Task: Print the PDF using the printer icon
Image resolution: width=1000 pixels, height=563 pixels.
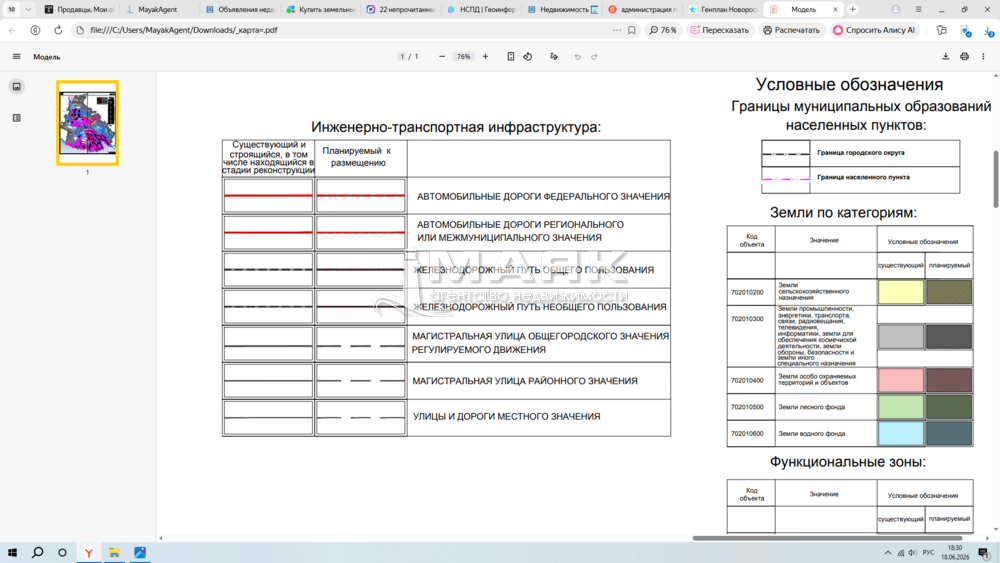Action: [x=964, y=57]
